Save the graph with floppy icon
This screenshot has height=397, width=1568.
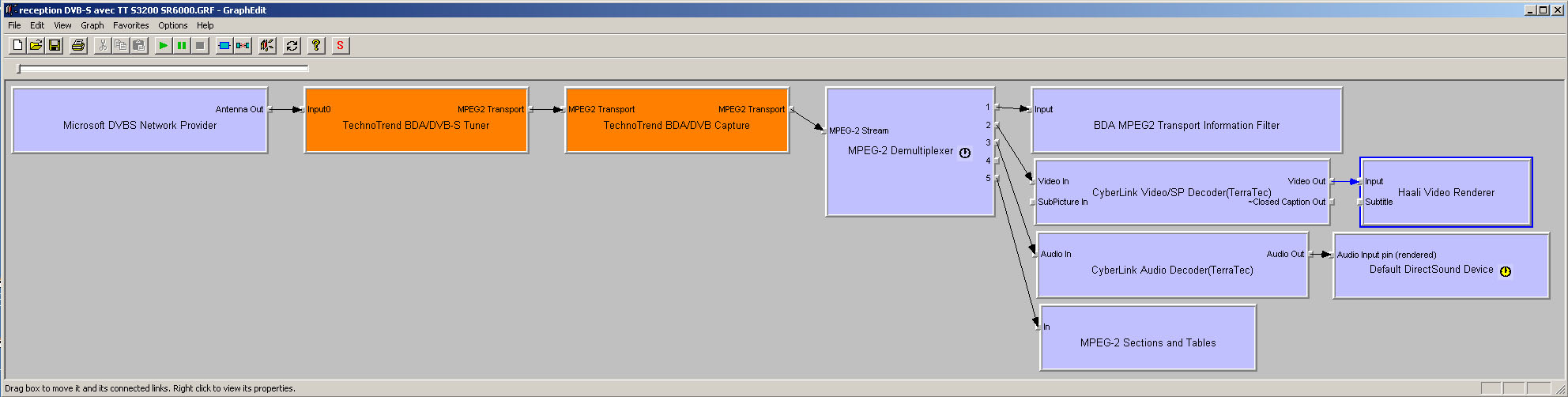55,46
